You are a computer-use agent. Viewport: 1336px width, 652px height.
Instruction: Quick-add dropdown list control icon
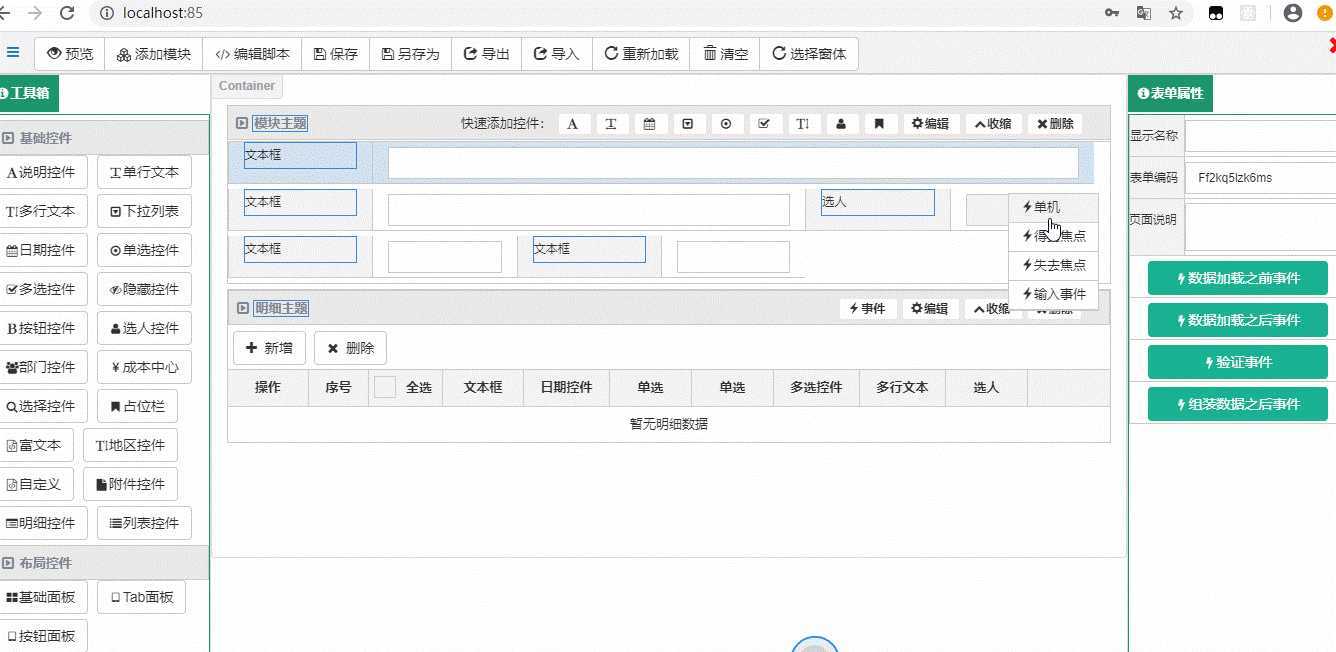pos(688,124)
